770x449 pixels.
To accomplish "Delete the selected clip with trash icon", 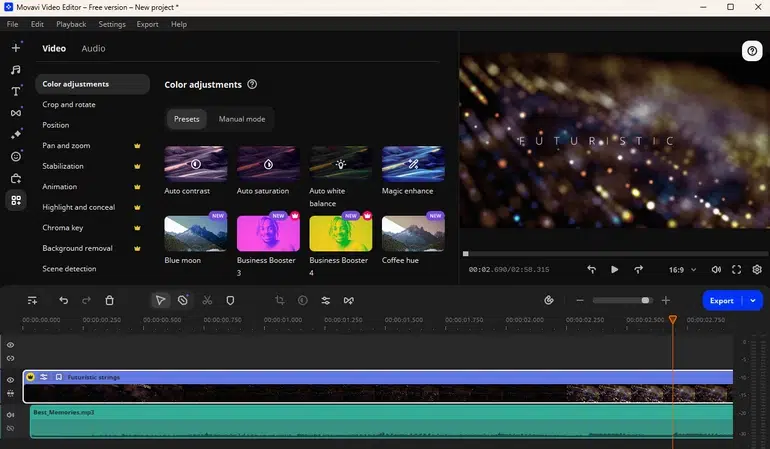I will [x=110, y=300].
